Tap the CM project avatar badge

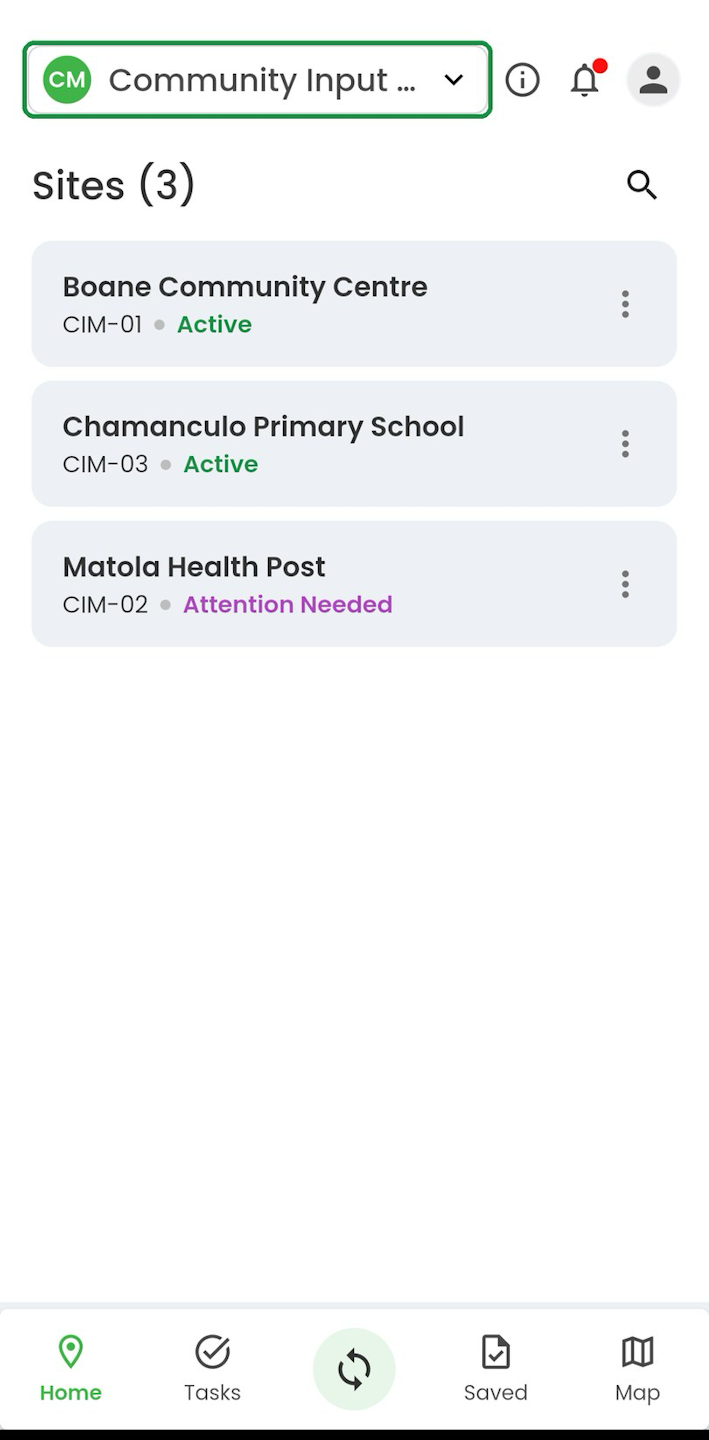coord(67,80)
